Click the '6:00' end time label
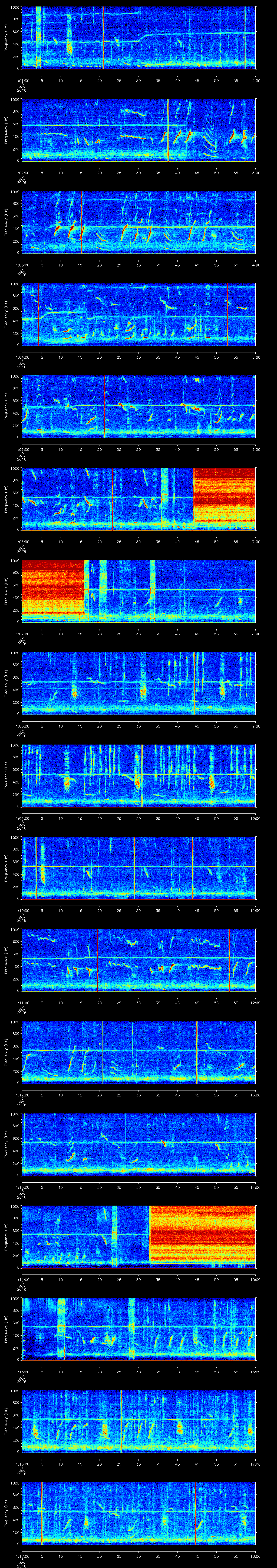The height and width of the screenshot is (1568, 277). click(256, 449)
